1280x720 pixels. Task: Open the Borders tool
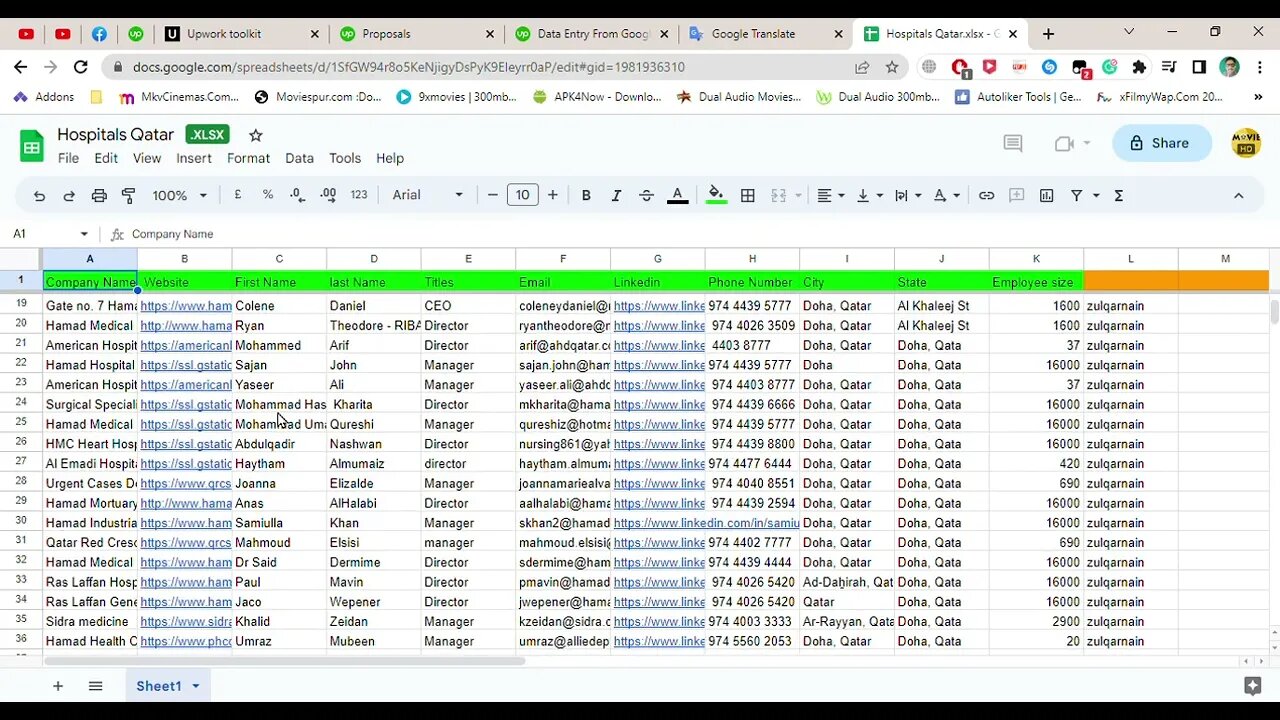click(x=747, y=196)
